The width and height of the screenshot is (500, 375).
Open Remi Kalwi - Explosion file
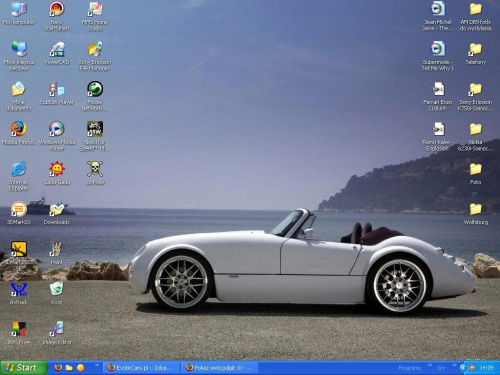437,129
